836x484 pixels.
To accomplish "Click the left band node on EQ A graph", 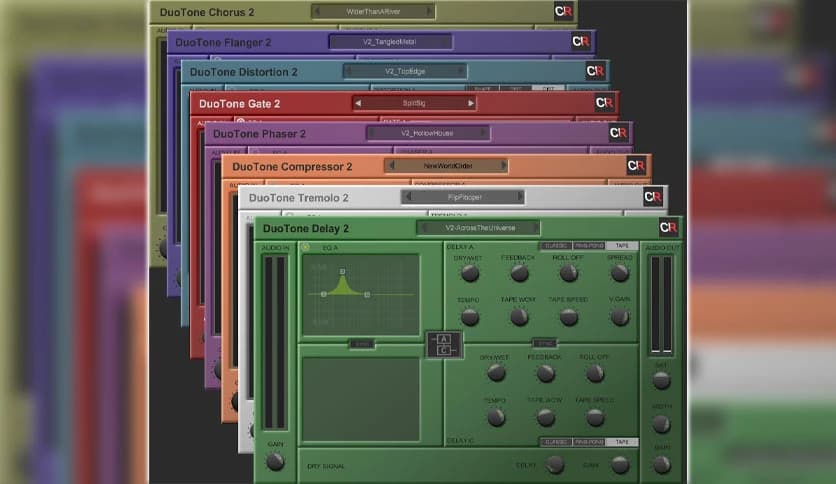I will [x=324, y=294].
